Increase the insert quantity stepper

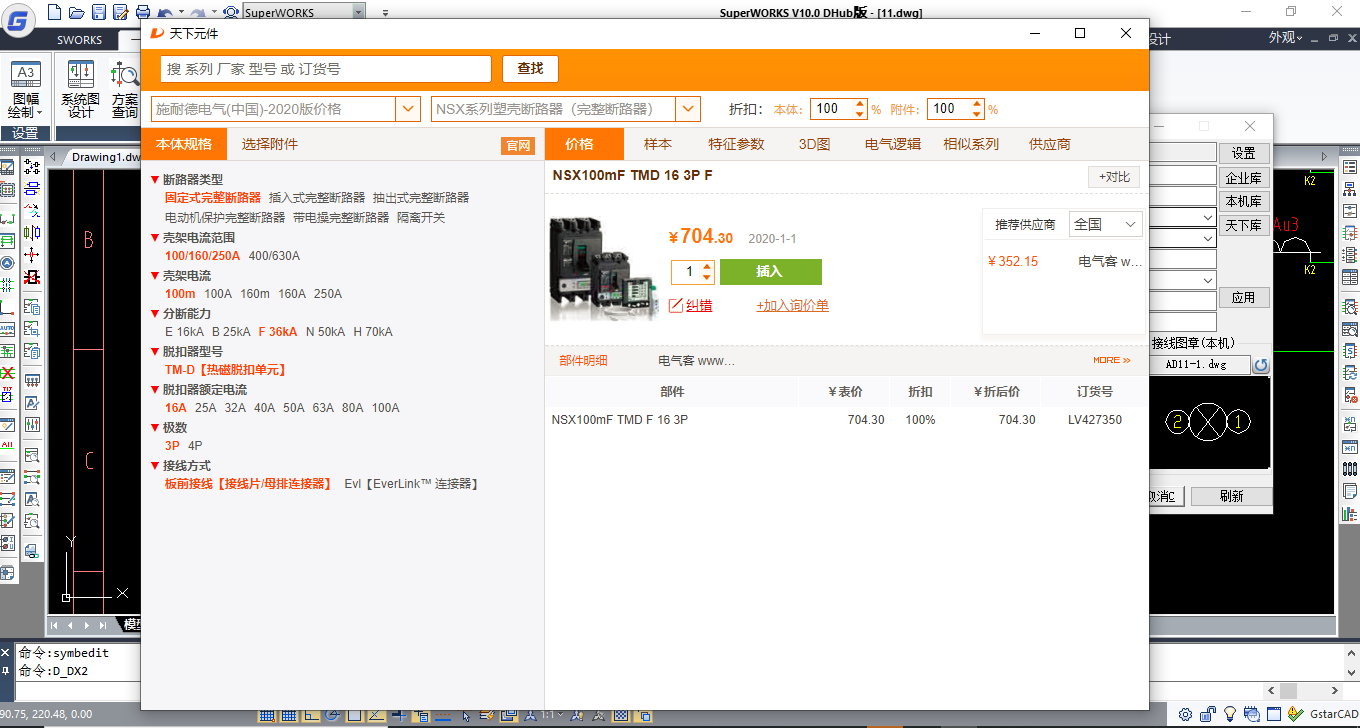(x=708, y=266)
